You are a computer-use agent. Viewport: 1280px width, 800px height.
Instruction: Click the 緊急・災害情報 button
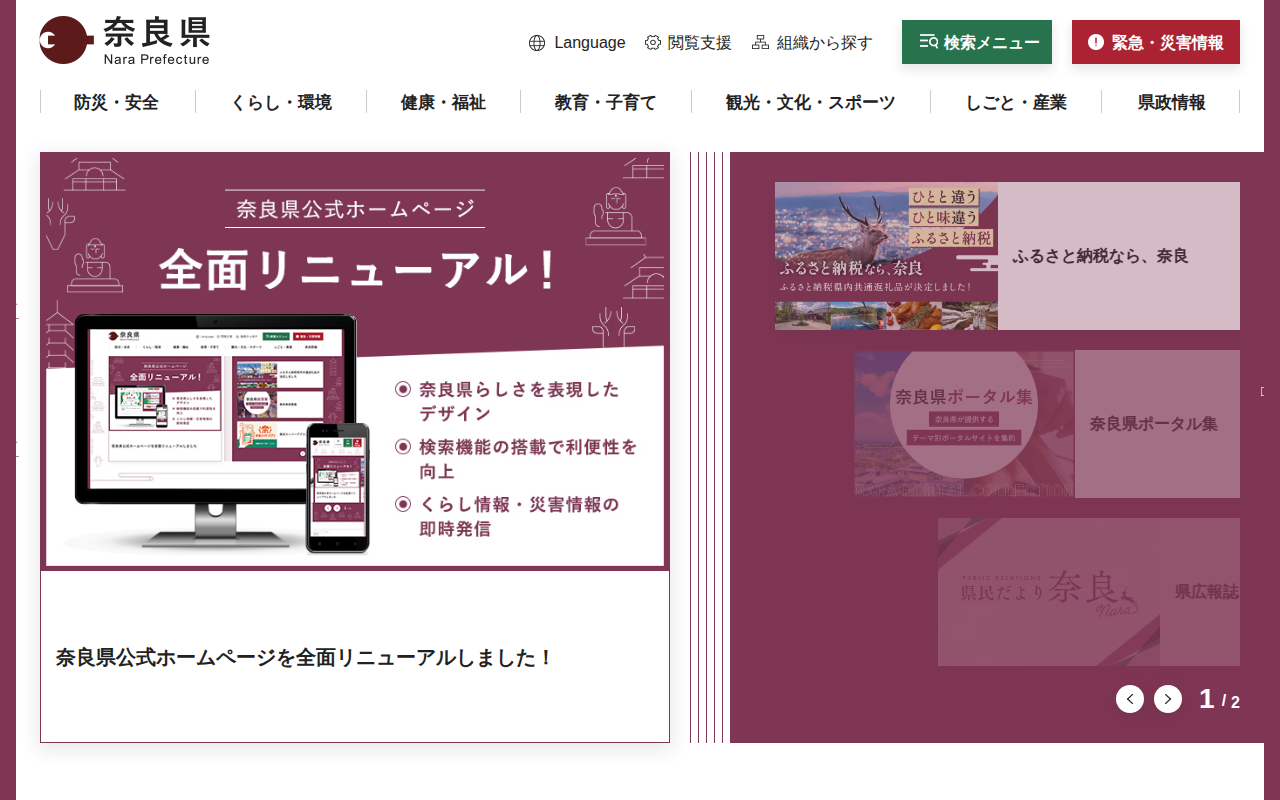click(1156, 42)
